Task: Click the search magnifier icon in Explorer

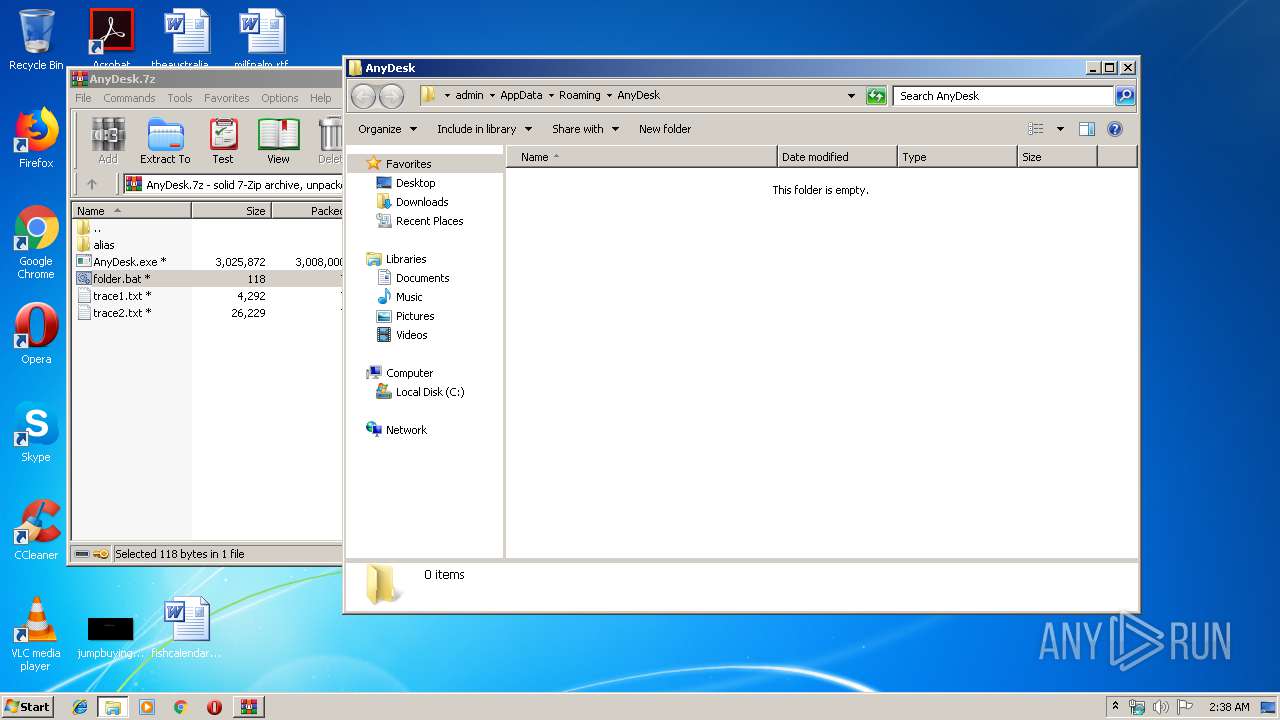Action: click(x=1125, y=96)
